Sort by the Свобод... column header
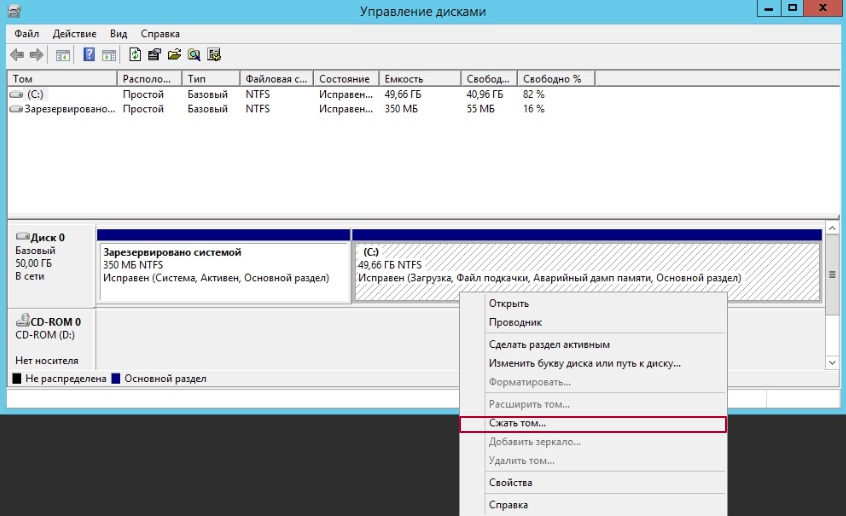The width and height of the screenshot is (846, 516). [489, 79]
